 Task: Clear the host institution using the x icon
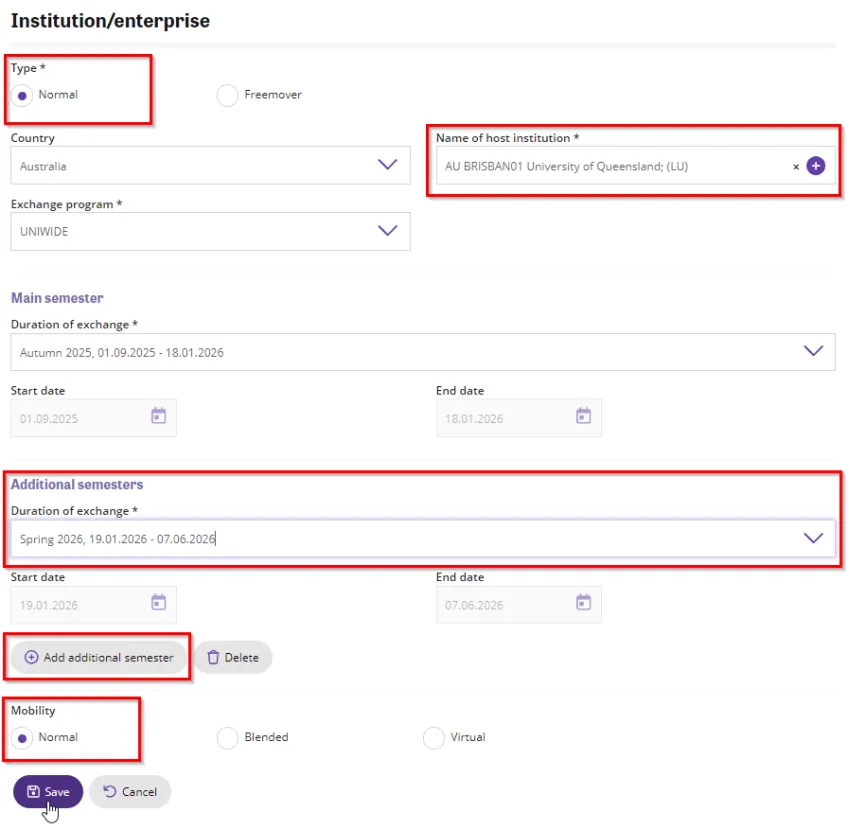click(795, 166)
